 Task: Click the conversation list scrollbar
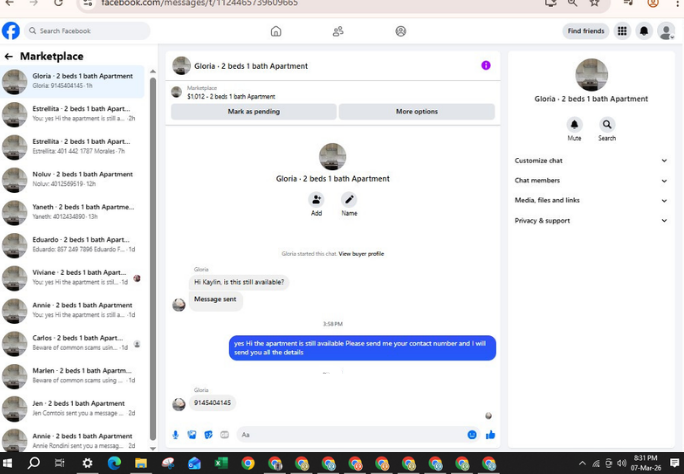153,257
